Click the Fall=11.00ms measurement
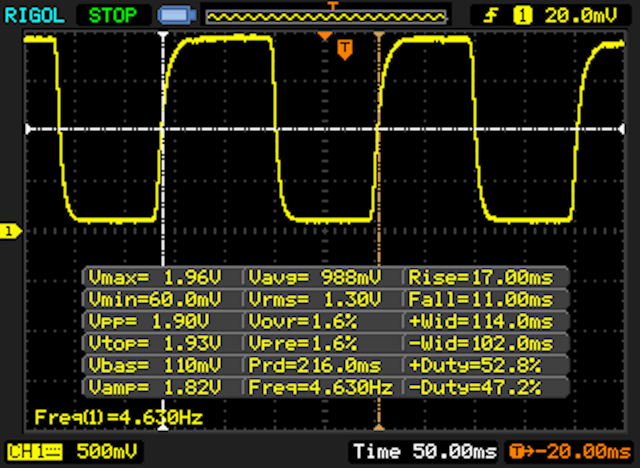 tap(481, 299)
